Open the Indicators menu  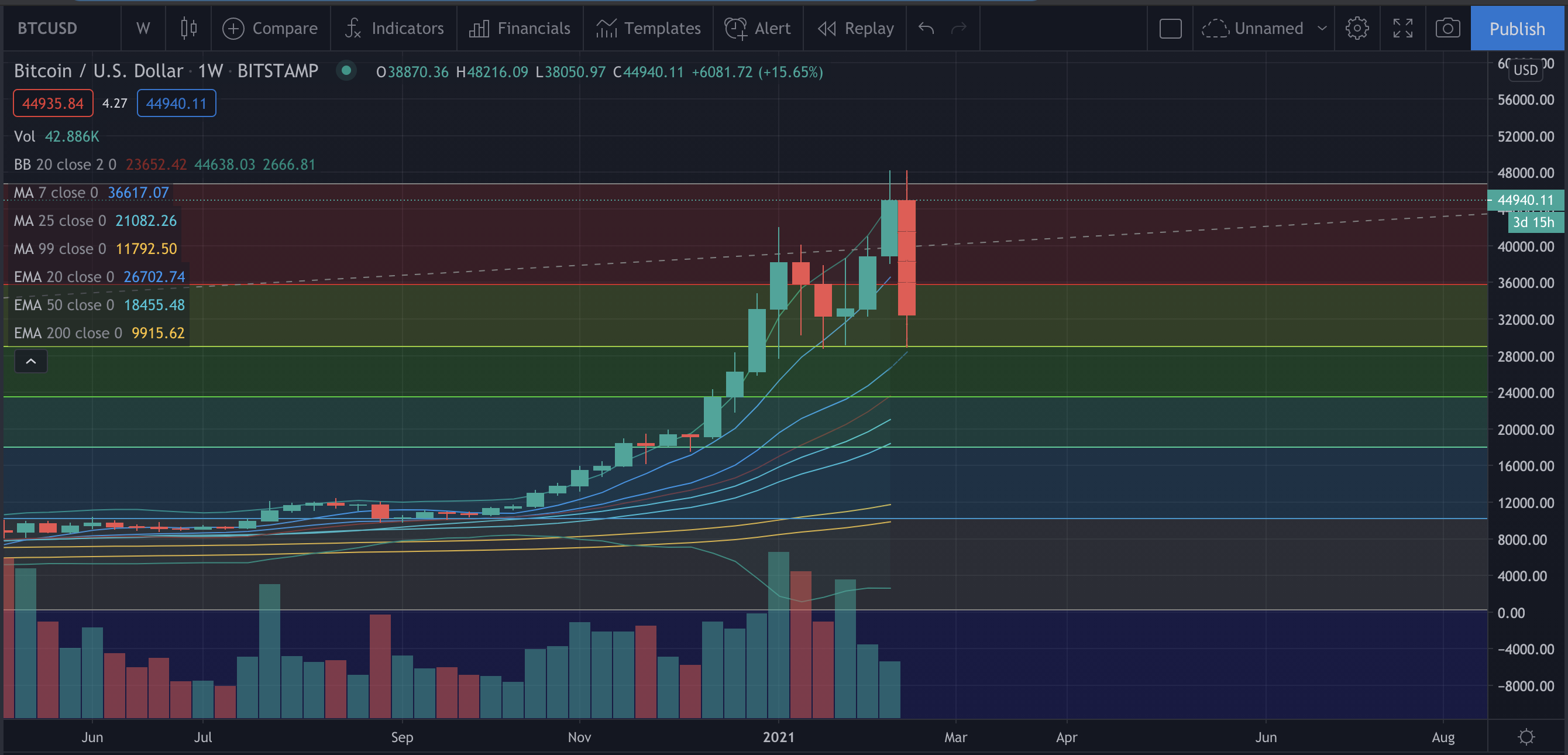click(x=394, y=28)
